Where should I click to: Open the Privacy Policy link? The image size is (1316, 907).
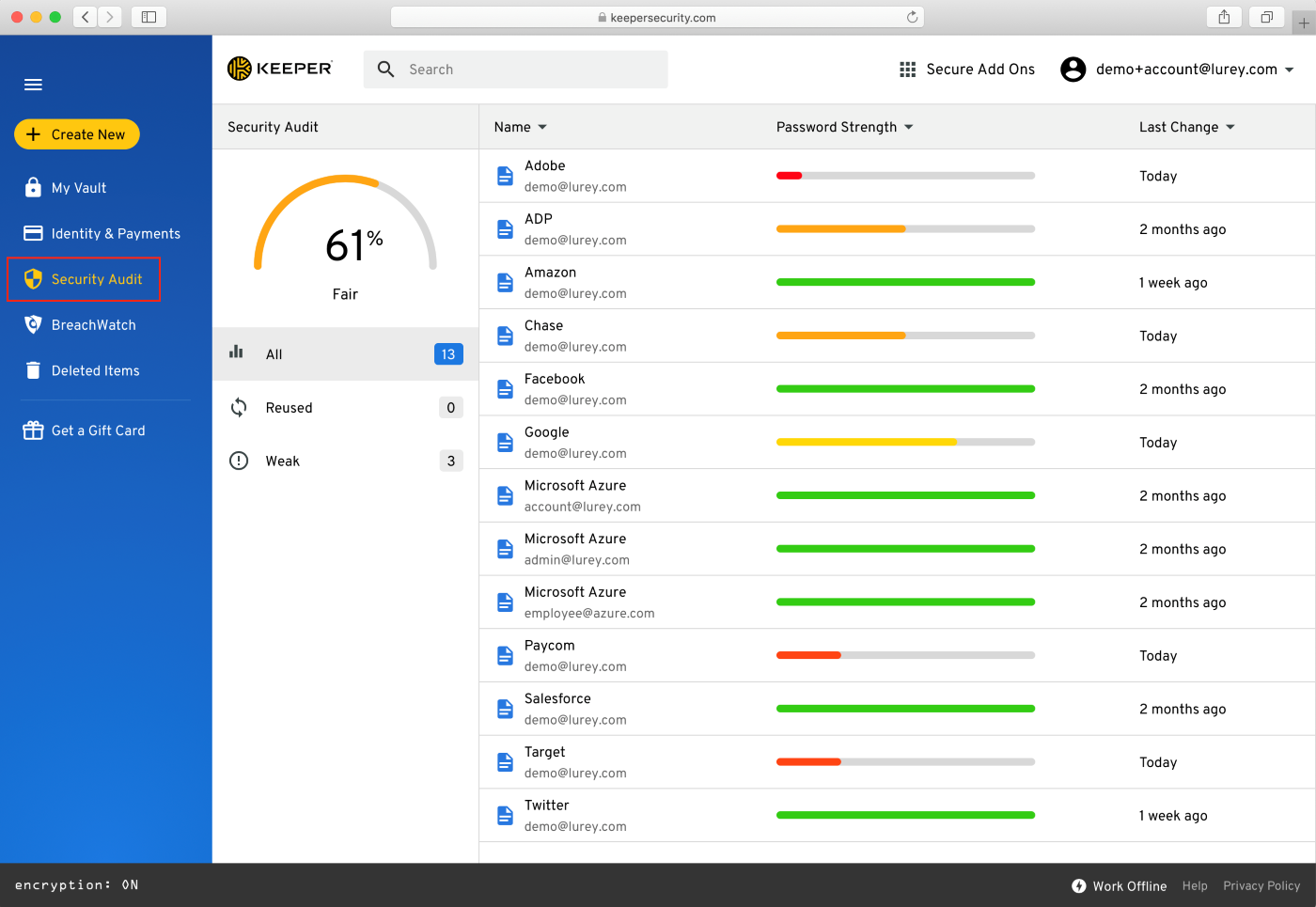[x=1261, y=885]
